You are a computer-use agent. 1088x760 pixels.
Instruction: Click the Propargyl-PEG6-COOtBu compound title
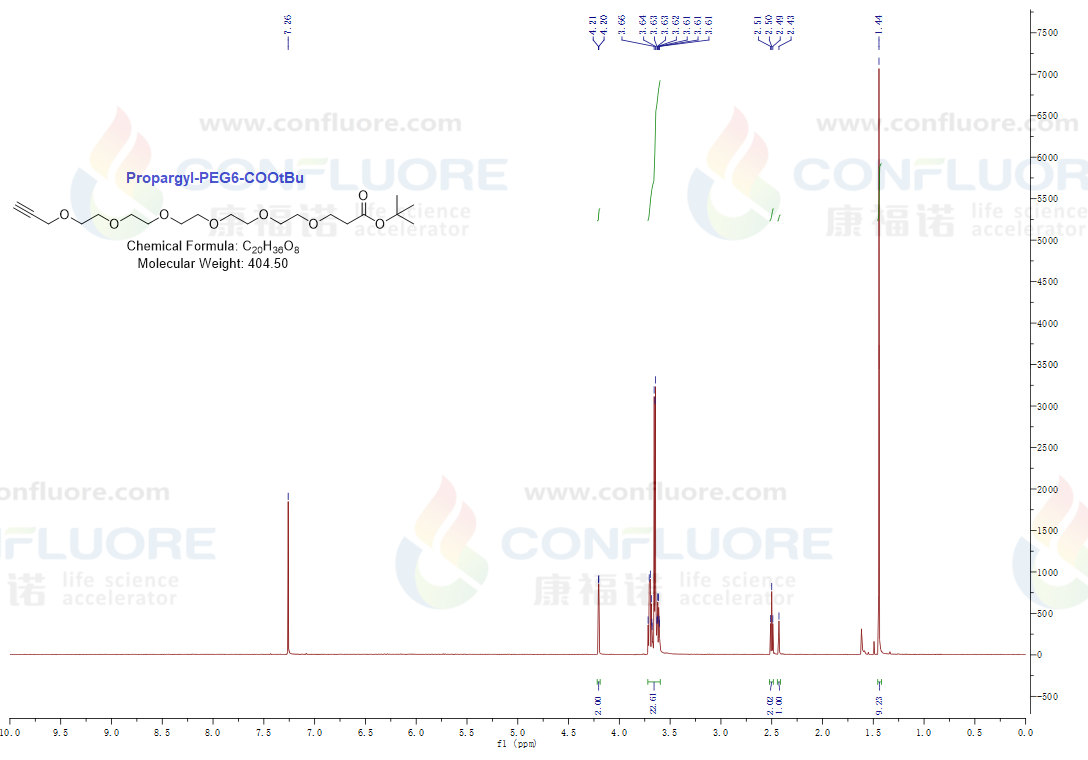pos(215,178)
